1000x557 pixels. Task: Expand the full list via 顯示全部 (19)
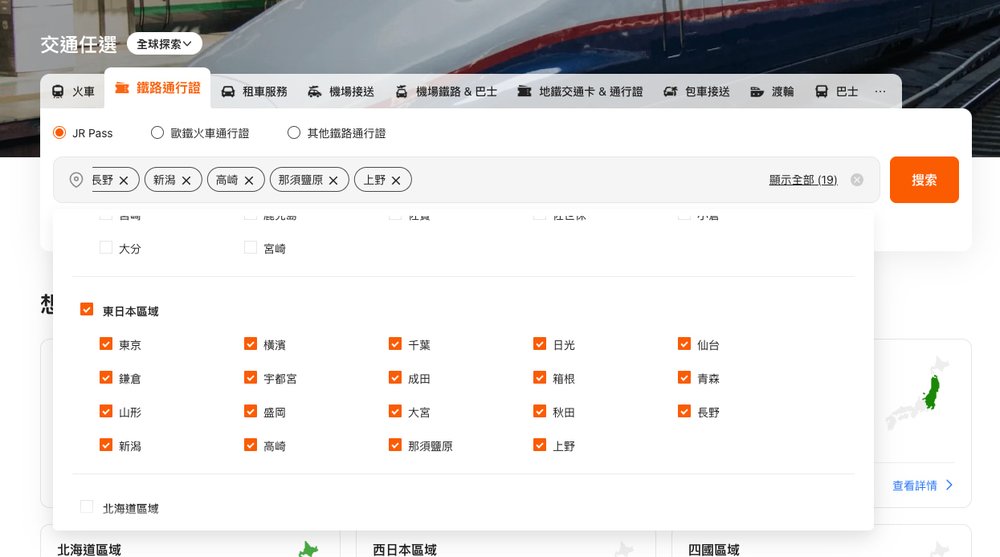(802, 180)
